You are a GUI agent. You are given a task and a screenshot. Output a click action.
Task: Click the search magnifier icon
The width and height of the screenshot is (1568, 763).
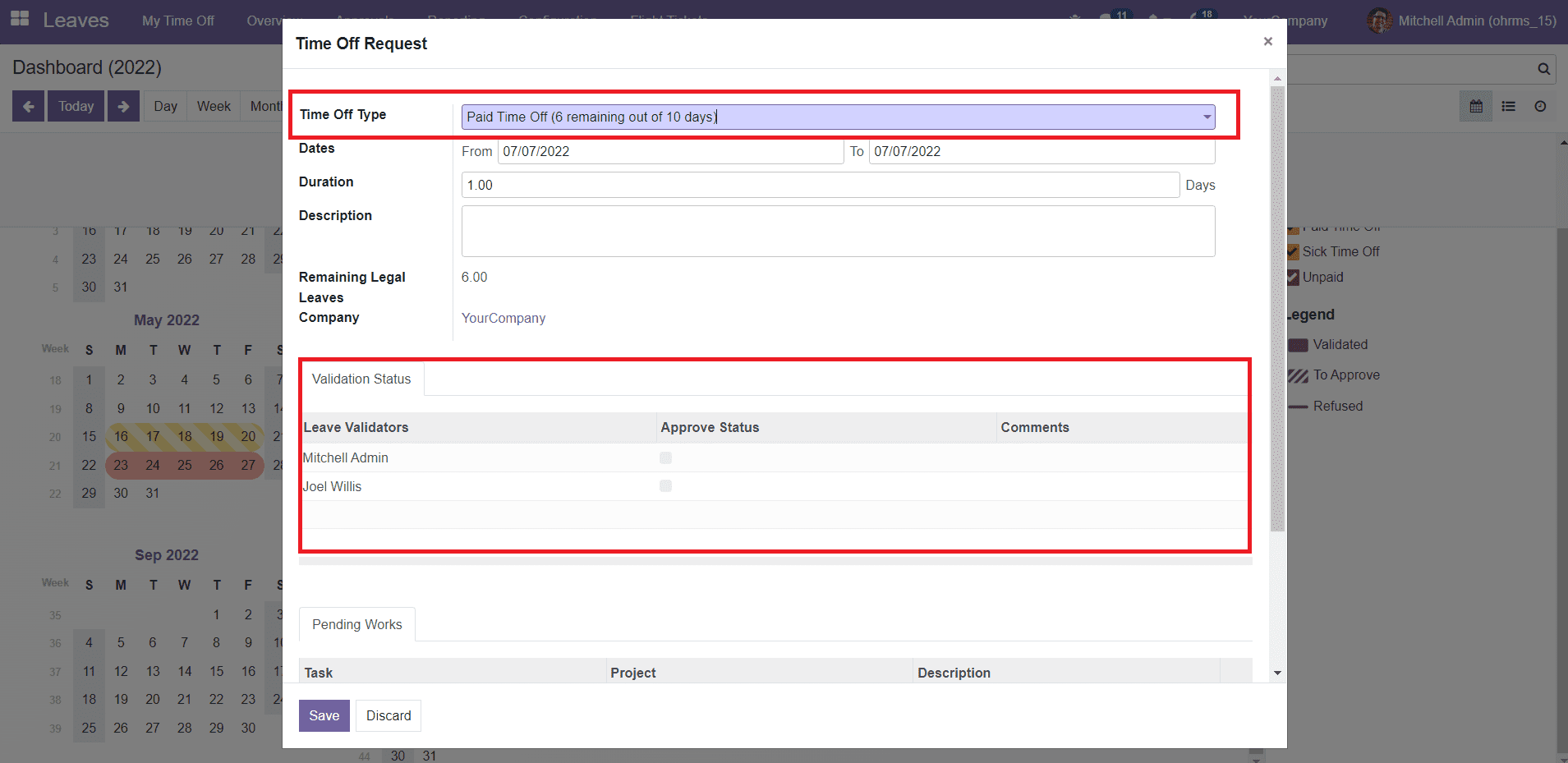click(x=1543, y=69)
